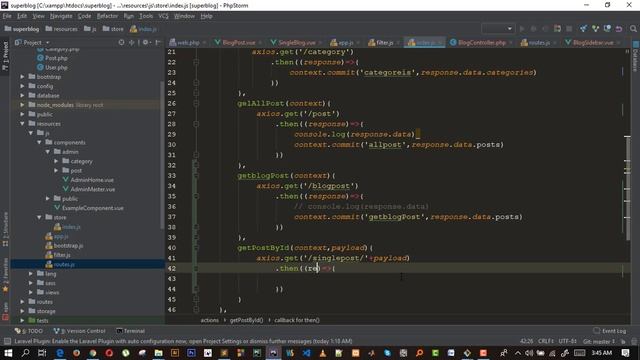Viewport: 640px width, 360px height.
Task: Click the superblog breadcrumb in navigation bar
Action: tap(22, 29)
